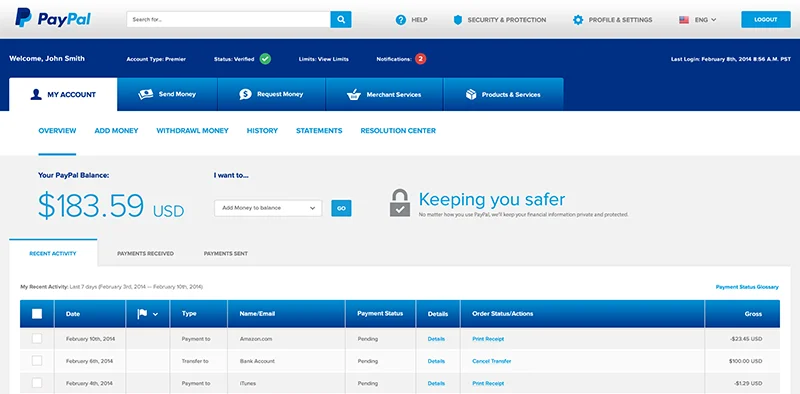The image size is (800, 394).
Task: Click the -$23.45 USD gross amount
Action: coord(746,339)
